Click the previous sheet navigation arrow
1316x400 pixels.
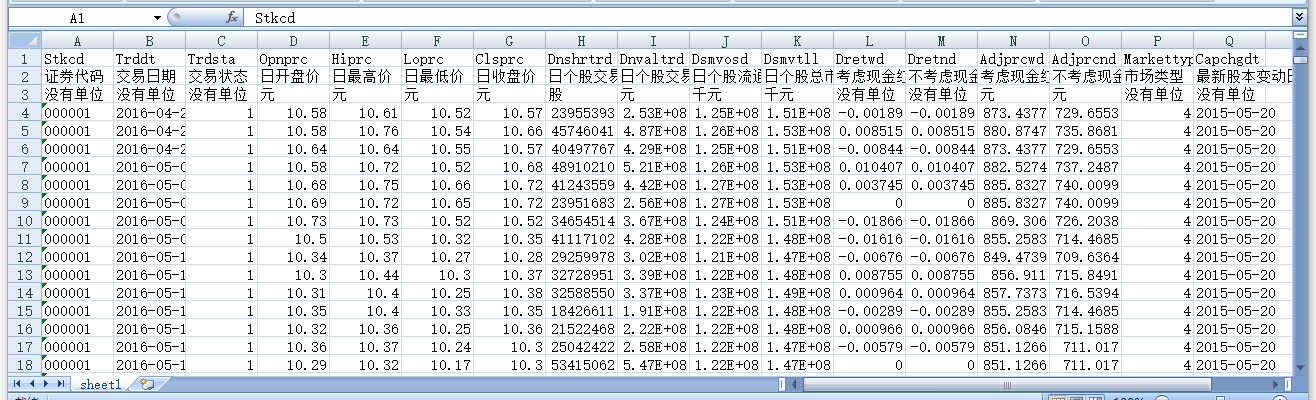[32, 384]
